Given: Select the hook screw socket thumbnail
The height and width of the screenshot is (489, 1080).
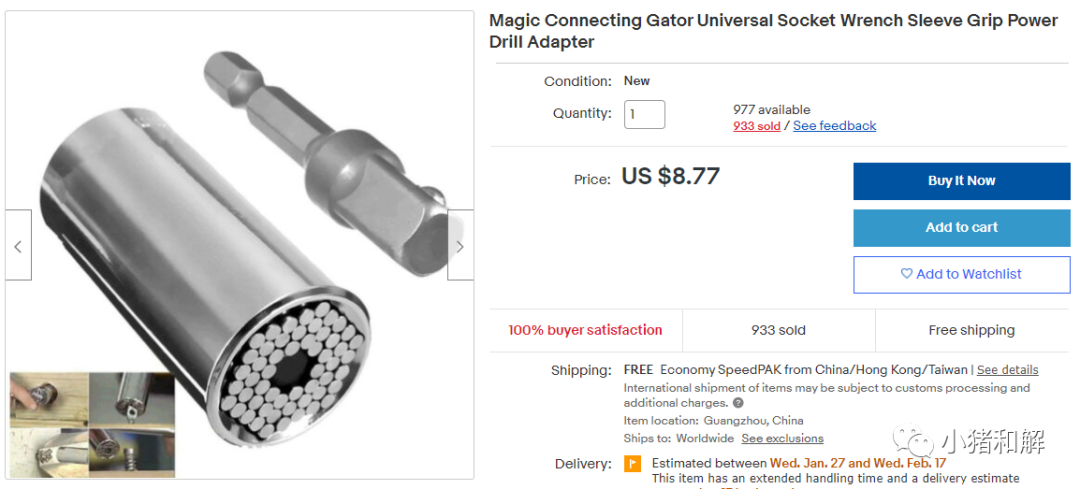Looking at the screenshot, I should coord(132,399).
